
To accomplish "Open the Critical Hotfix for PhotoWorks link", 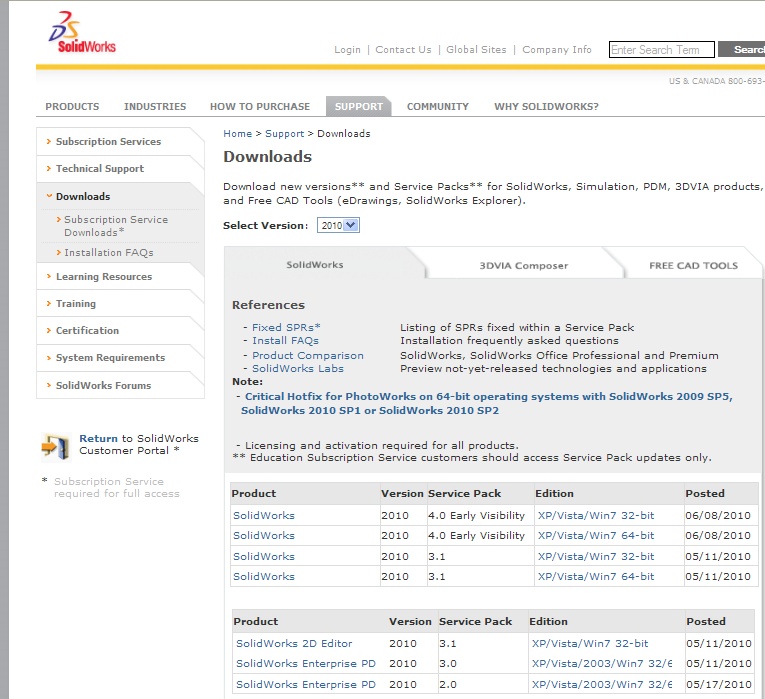I will pyautogui.click(x=487, y=403).
